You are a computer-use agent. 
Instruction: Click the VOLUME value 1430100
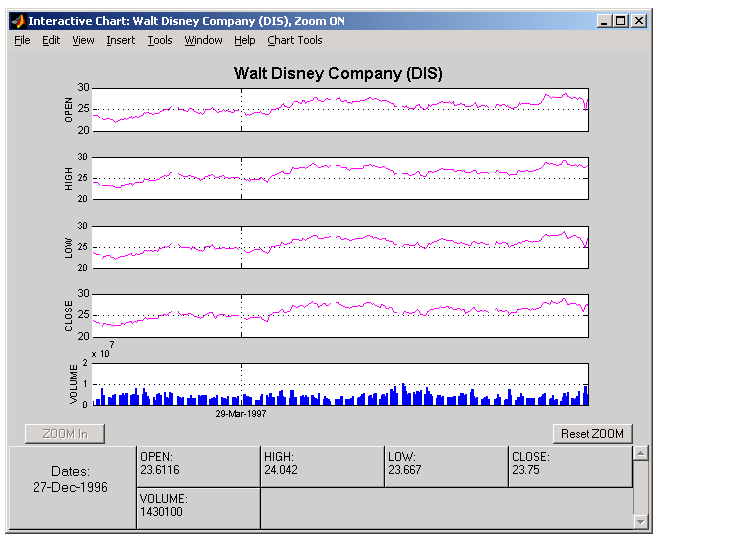(x=161, y=512)
